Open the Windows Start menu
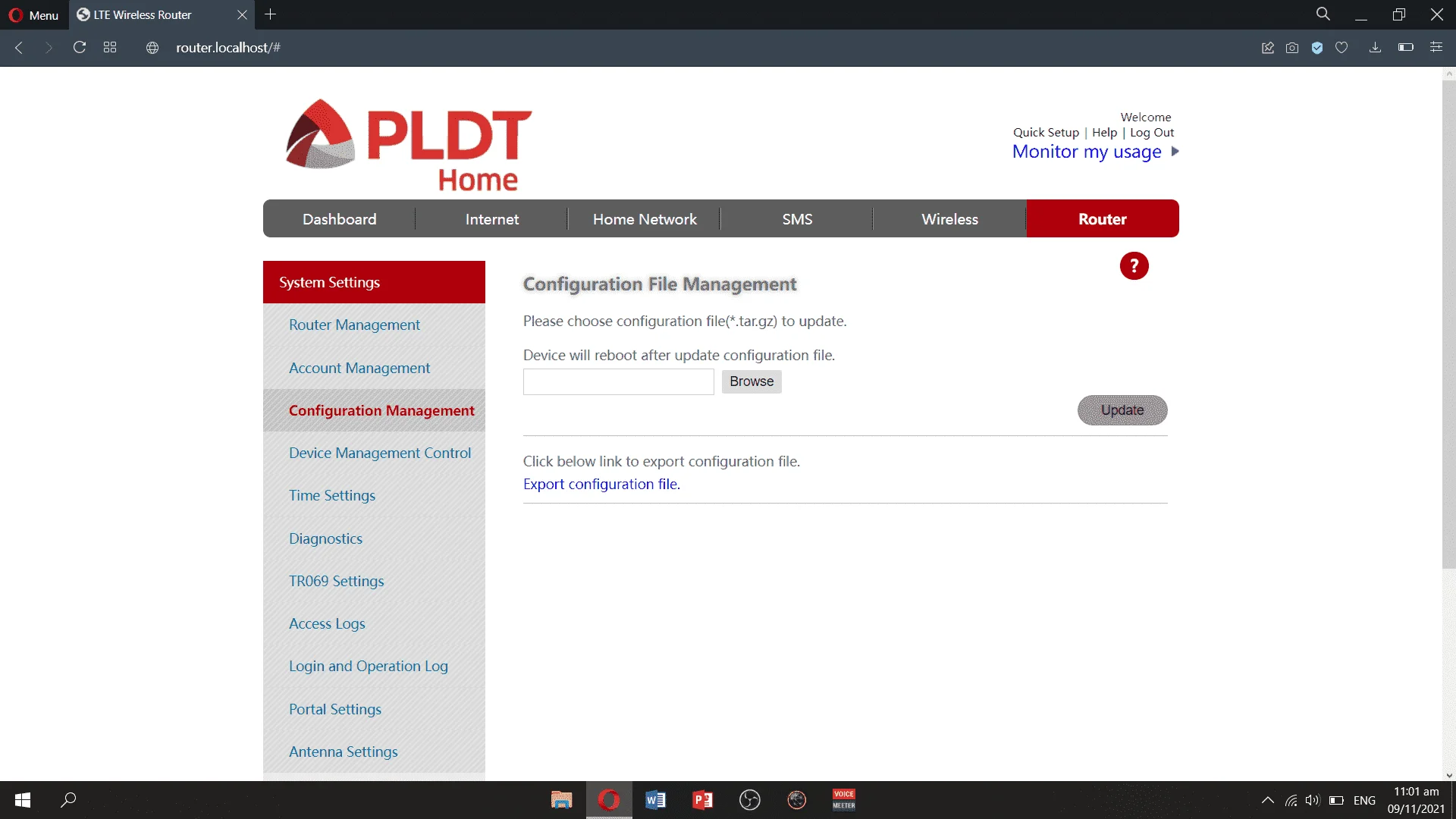Viewport: 1456px width, 819px height. (23, 800)
